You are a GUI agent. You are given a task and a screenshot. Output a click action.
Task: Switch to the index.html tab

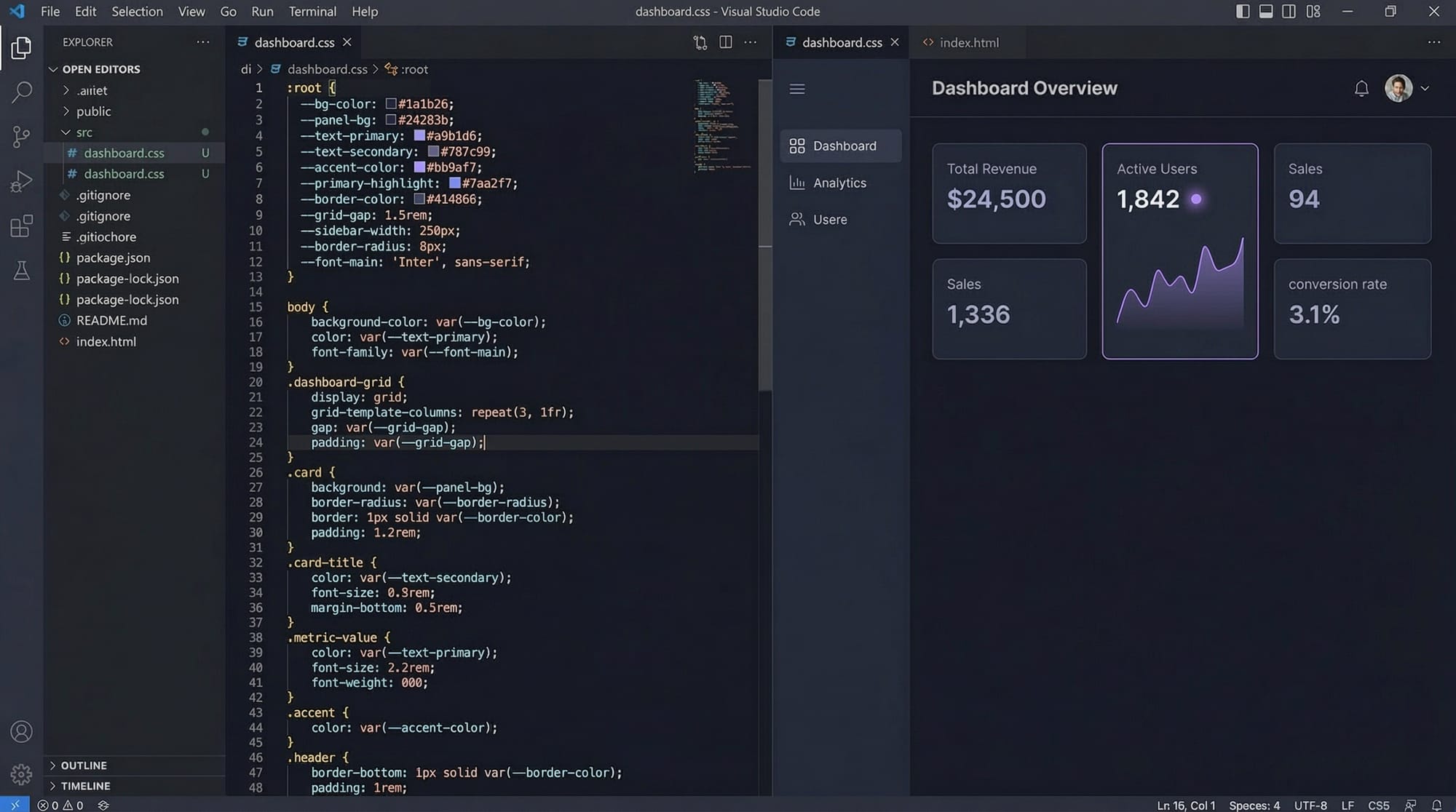click(x=968, y=43)
